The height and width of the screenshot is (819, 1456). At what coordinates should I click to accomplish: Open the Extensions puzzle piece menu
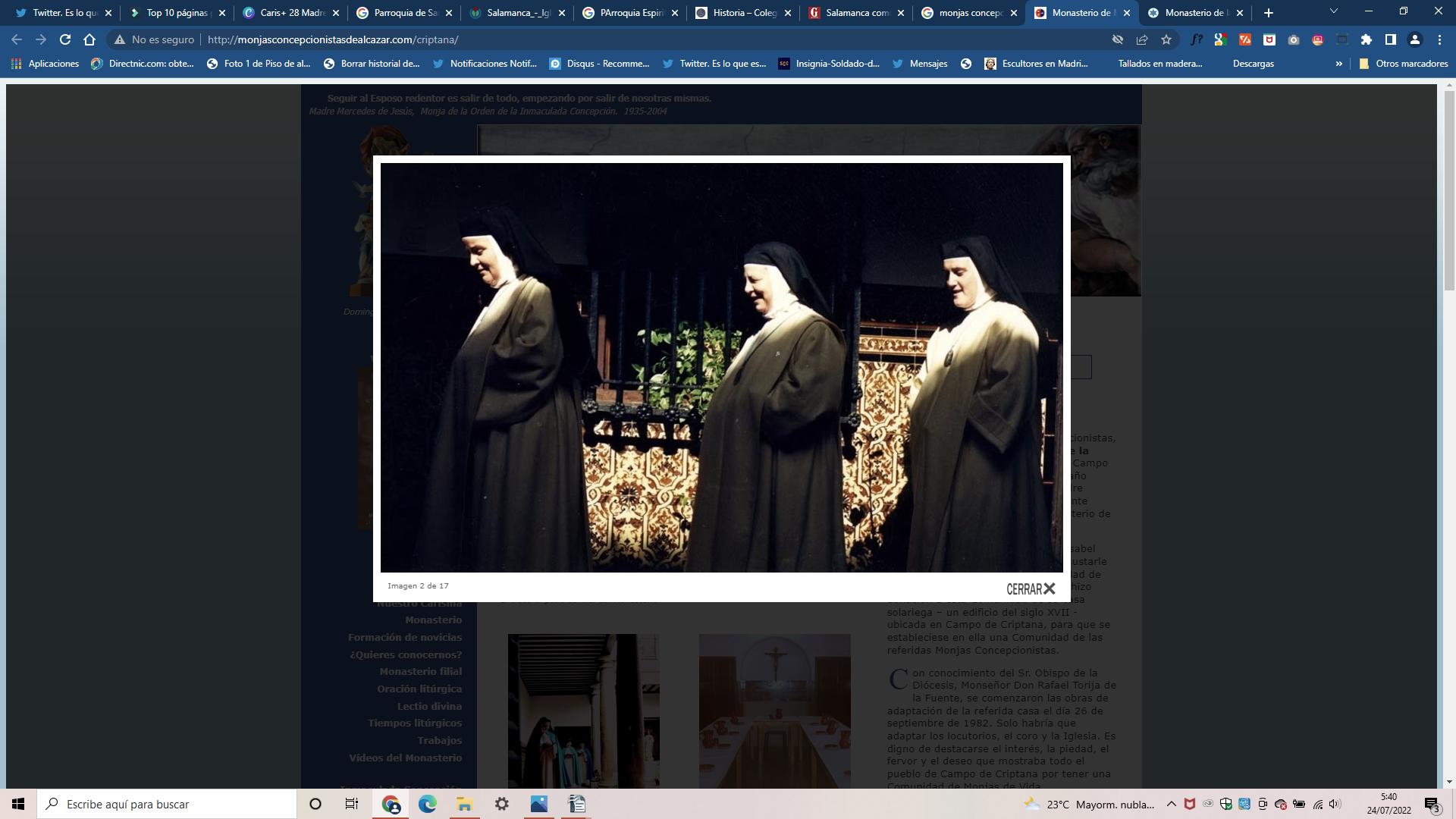[x=1367, y=39]
